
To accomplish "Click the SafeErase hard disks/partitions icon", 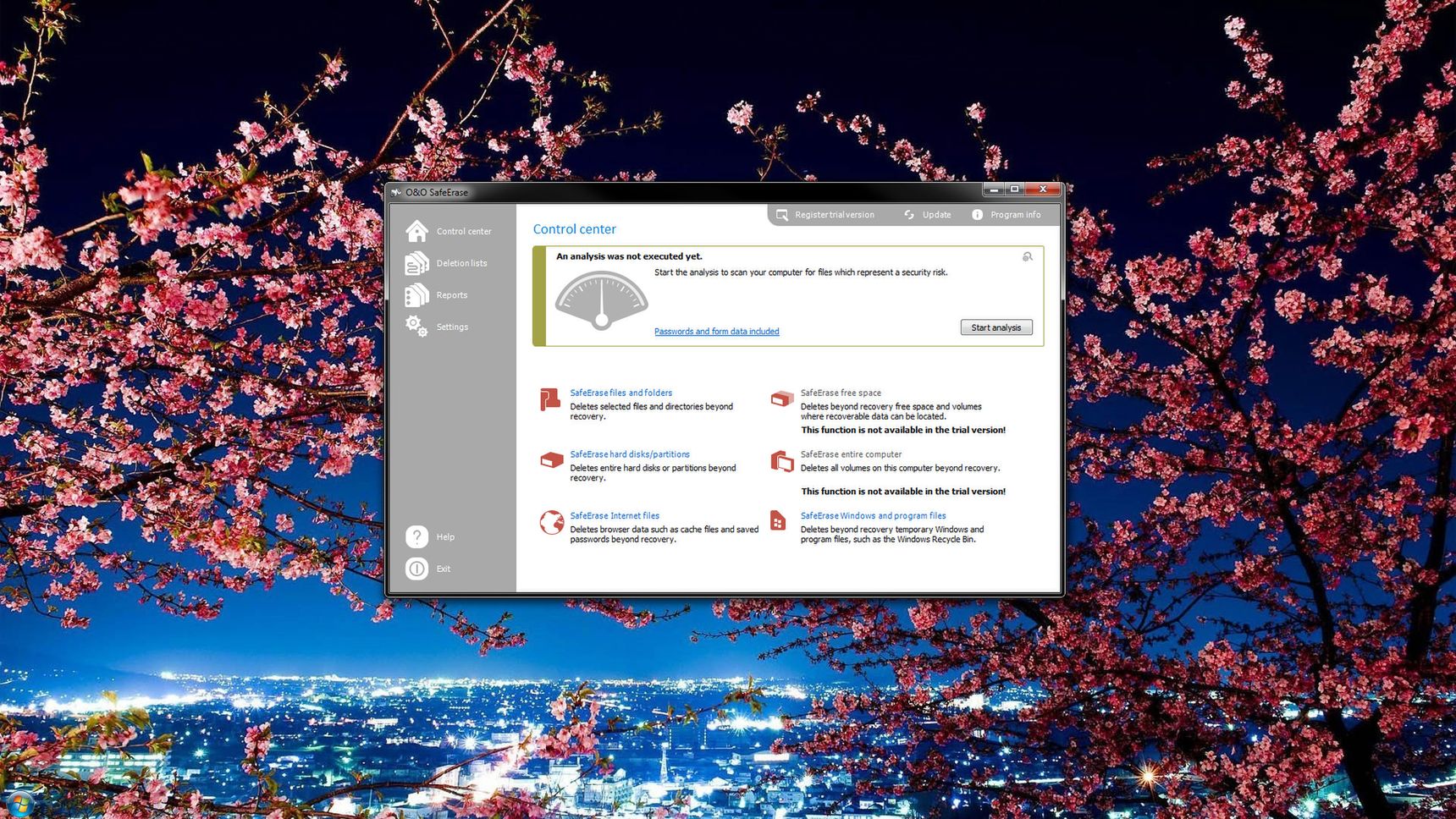I will pyautogui.click(x=551, y=460).
